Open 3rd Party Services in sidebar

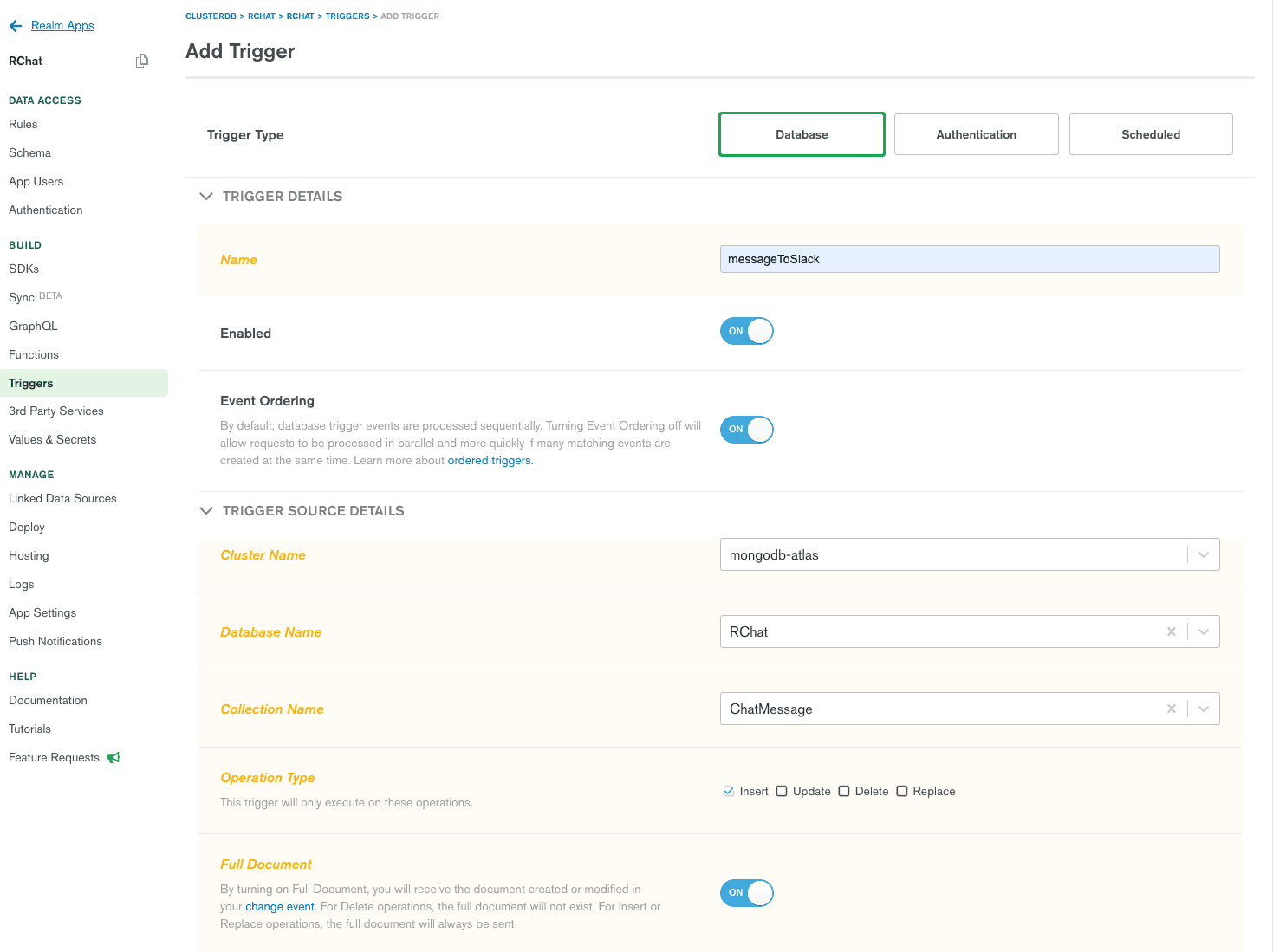coord(56,411)
